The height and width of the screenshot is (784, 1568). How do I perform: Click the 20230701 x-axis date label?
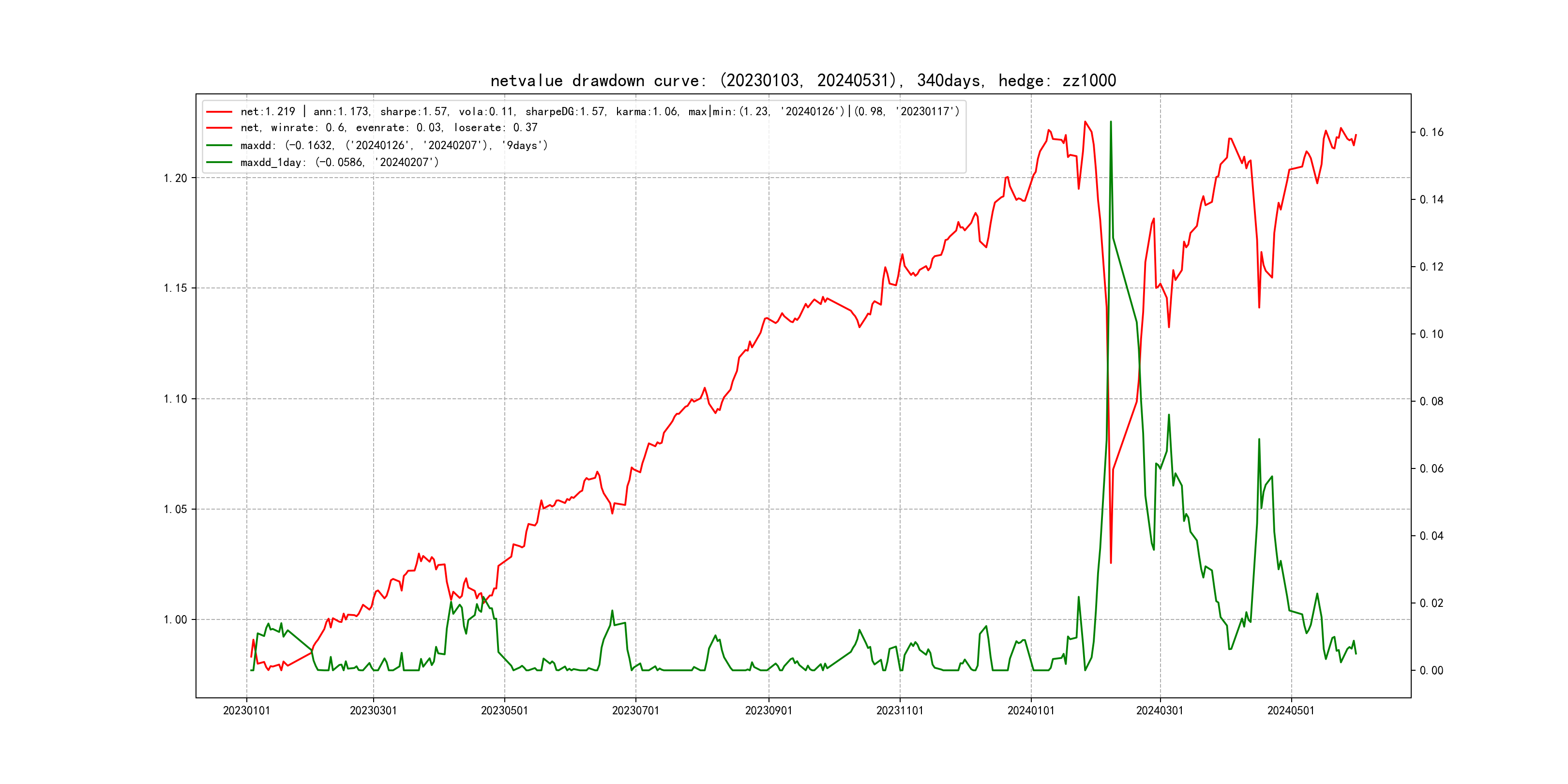tap(635, 710)
